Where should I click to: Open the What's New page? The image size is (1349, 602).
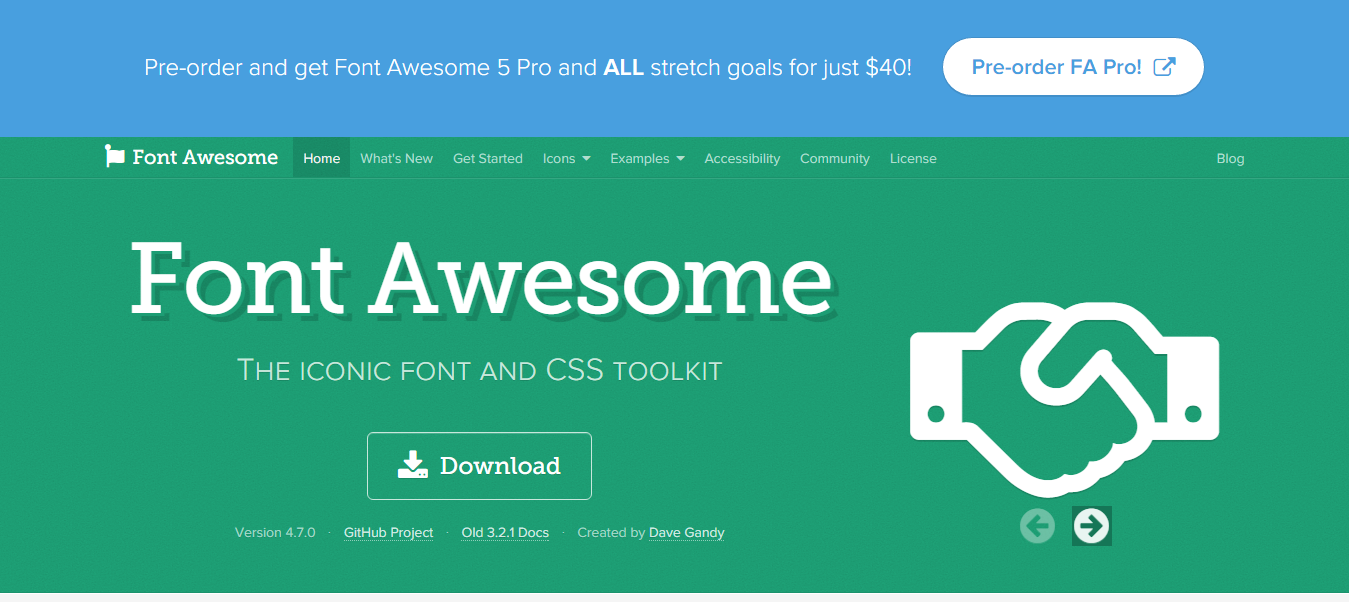[396, 158]
